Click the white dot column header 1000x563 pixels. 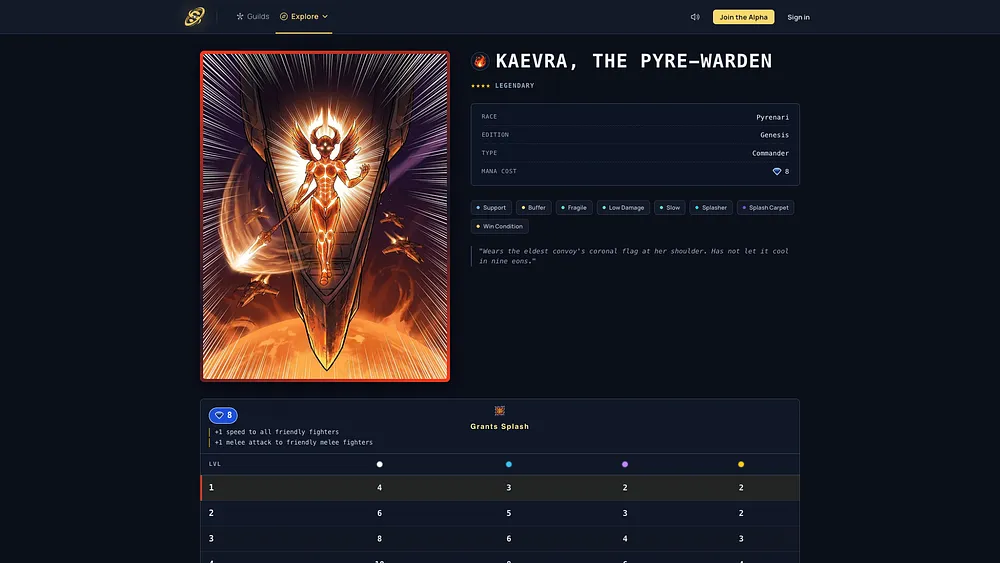click(x=379, y=464)
